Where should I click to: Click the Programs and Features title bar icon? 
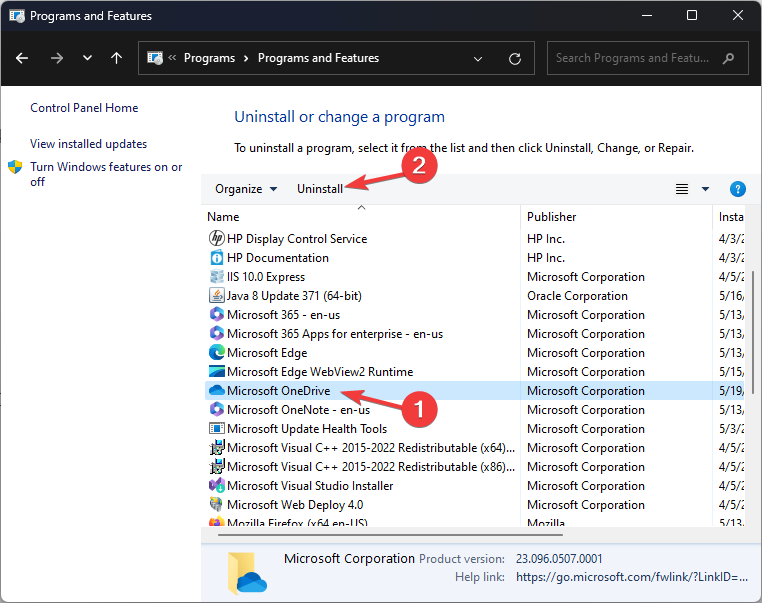pos(17,16)
